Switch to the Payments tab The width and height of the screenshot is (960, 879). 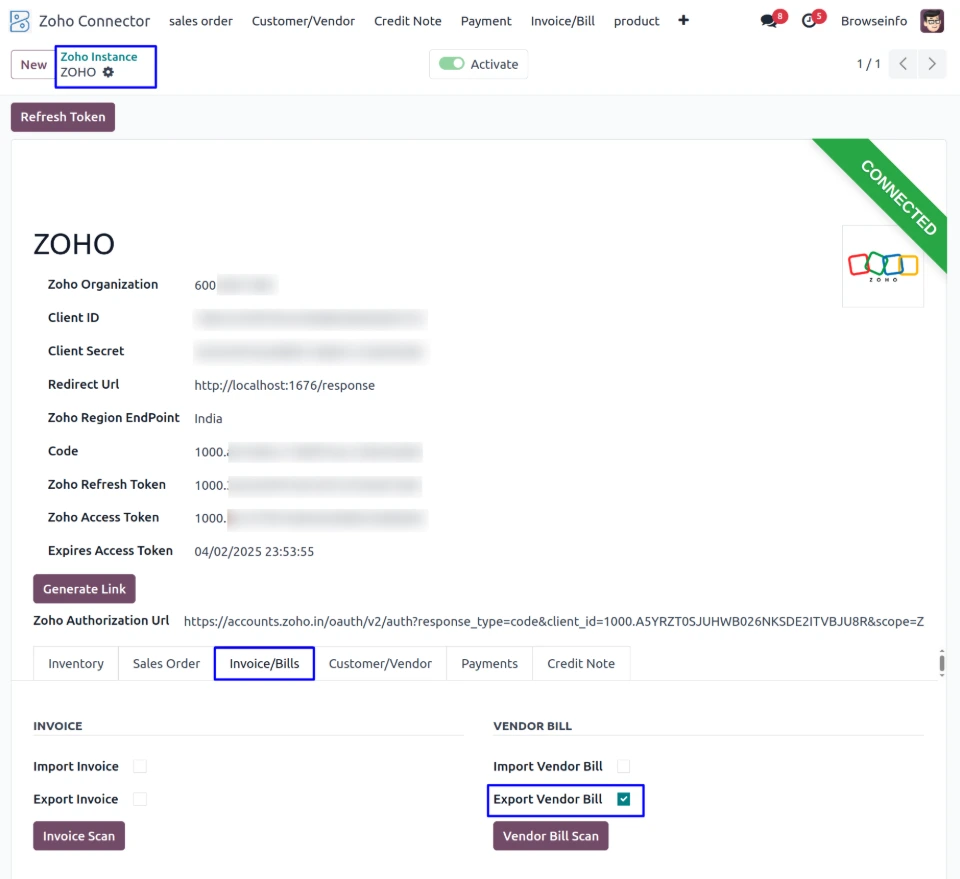[x=489, y=664]
